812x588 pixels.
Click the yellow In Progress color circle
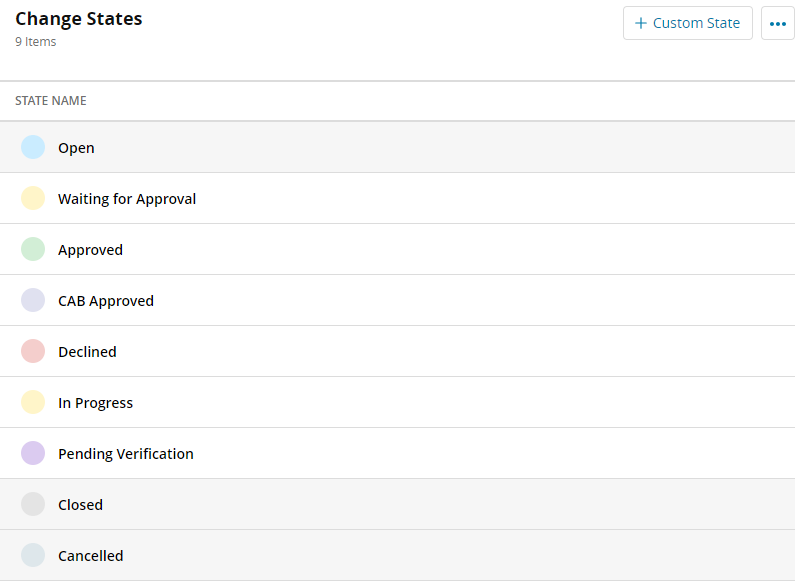click(x=33, y=403)
